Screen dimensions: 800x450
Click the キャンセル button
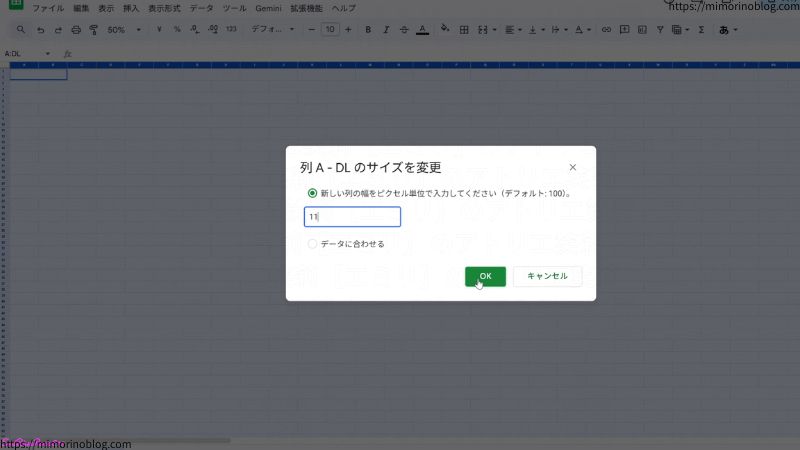click(x=547, y=276)
